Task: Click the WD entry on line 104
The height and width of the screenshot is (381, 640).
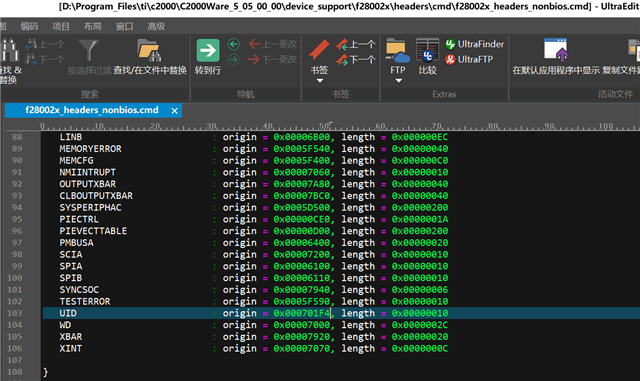Action: (65, 325)
